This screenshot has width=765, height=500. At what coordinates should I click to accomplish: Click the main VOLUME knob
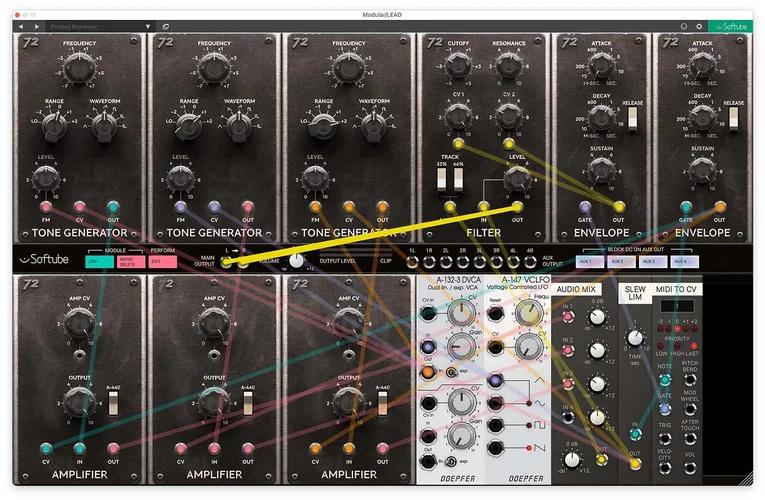click(x=296, y=261)
